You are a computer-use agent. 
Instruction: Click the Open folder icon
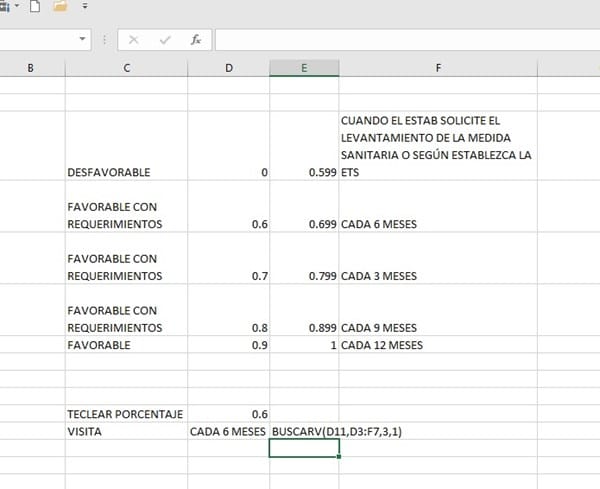coord(60,6)
